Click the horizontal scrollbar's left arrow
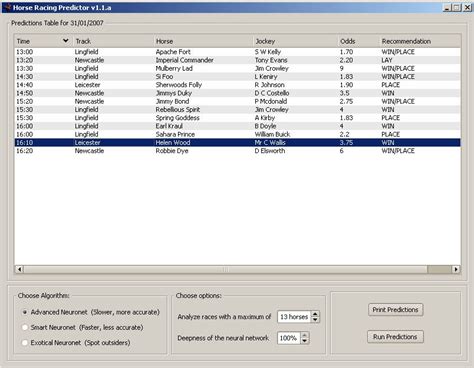Image resolution: width=474 pixels, height=368 pixels. point(19,269)
